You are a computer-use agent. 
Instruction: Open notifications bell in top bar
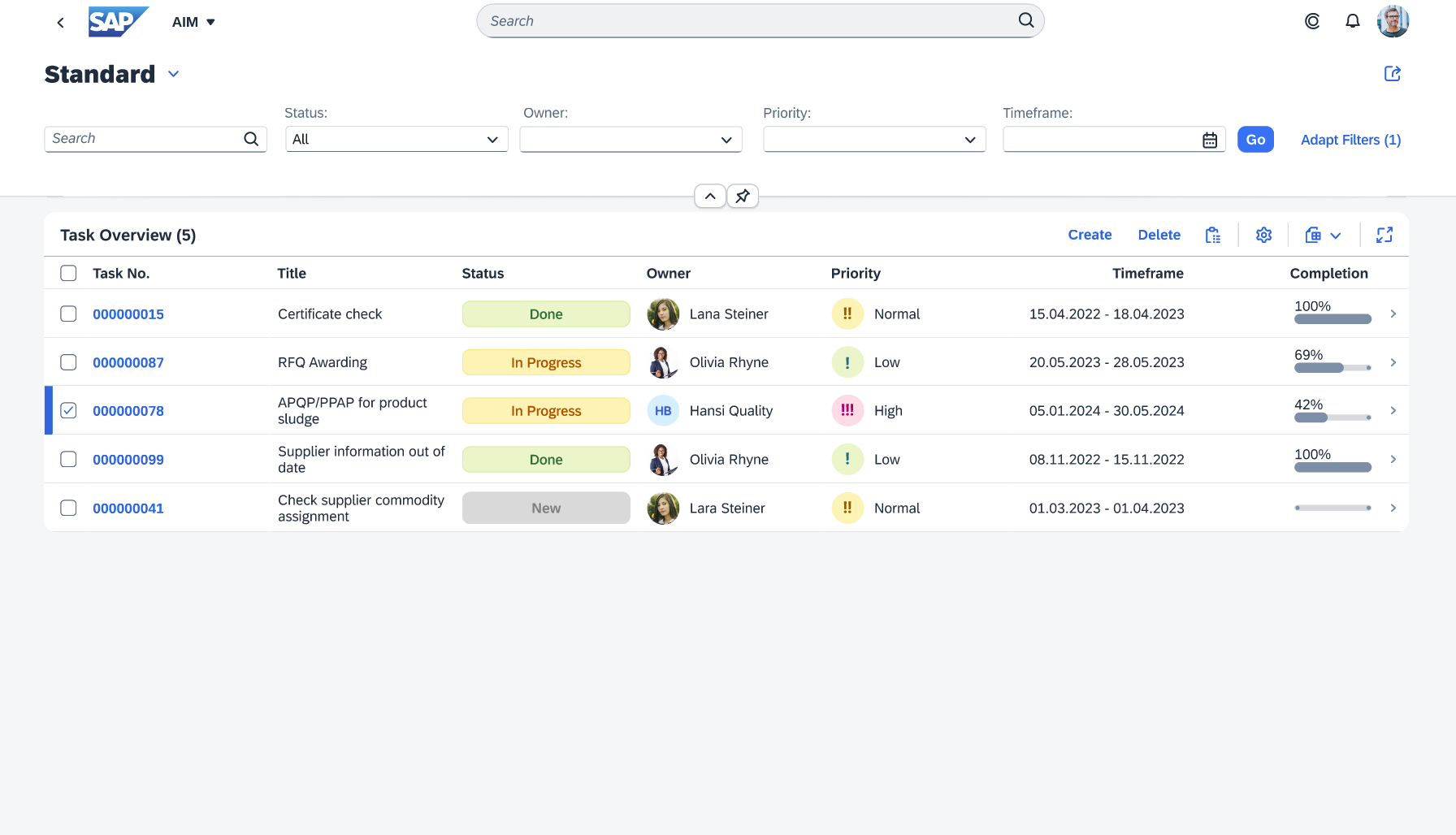point(1352,21)
